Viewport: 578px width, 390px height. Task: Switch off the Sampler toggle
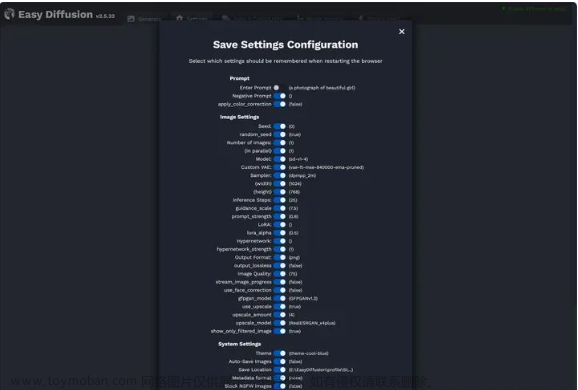coord(280,175)
